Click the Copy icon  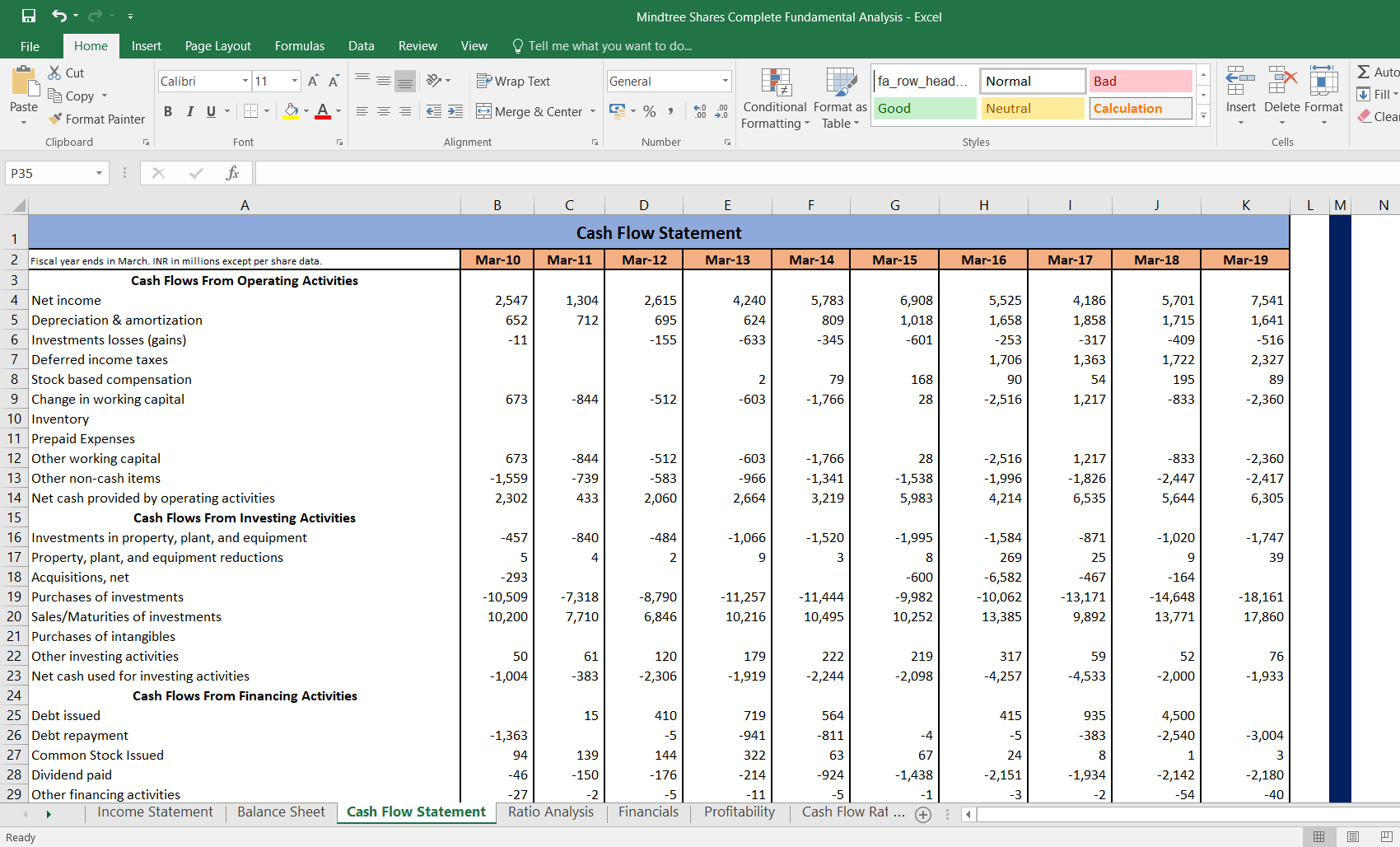pyautogui.click(x=55, y=96)
